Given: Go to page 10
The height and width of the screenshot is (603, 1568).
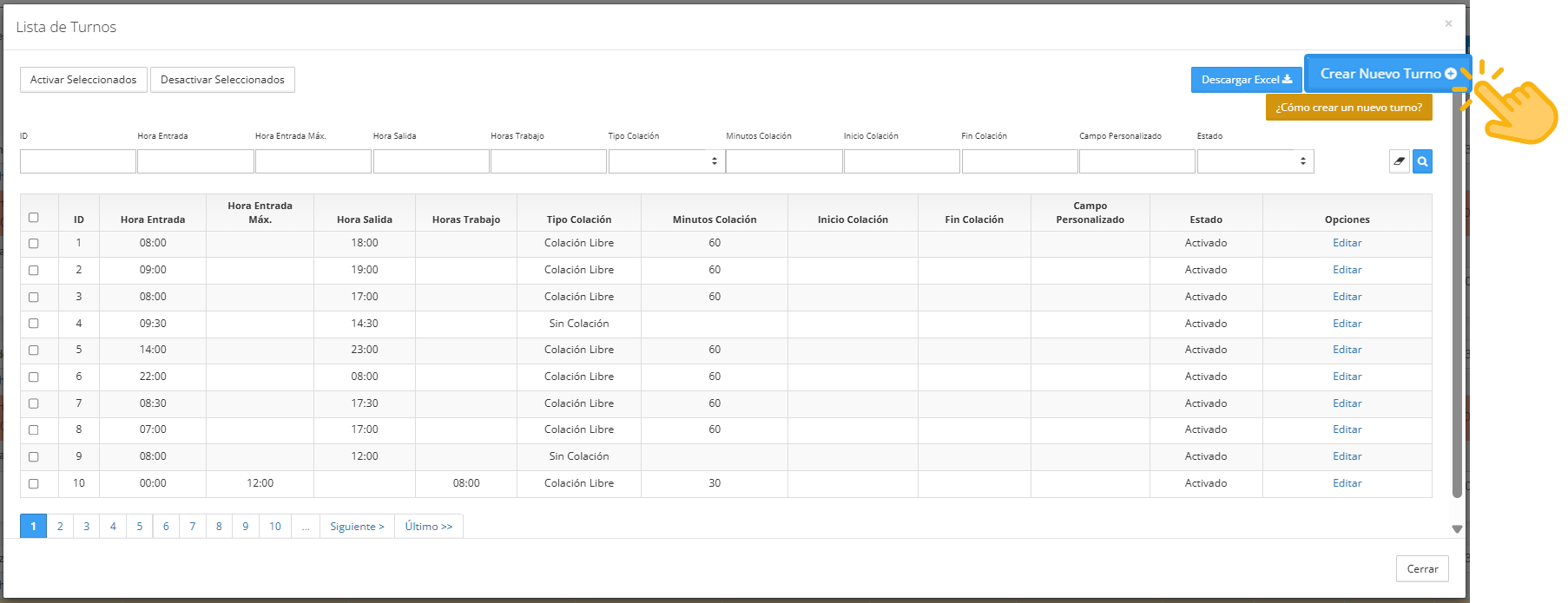Looking at the screenshot, I should (275, 527).
